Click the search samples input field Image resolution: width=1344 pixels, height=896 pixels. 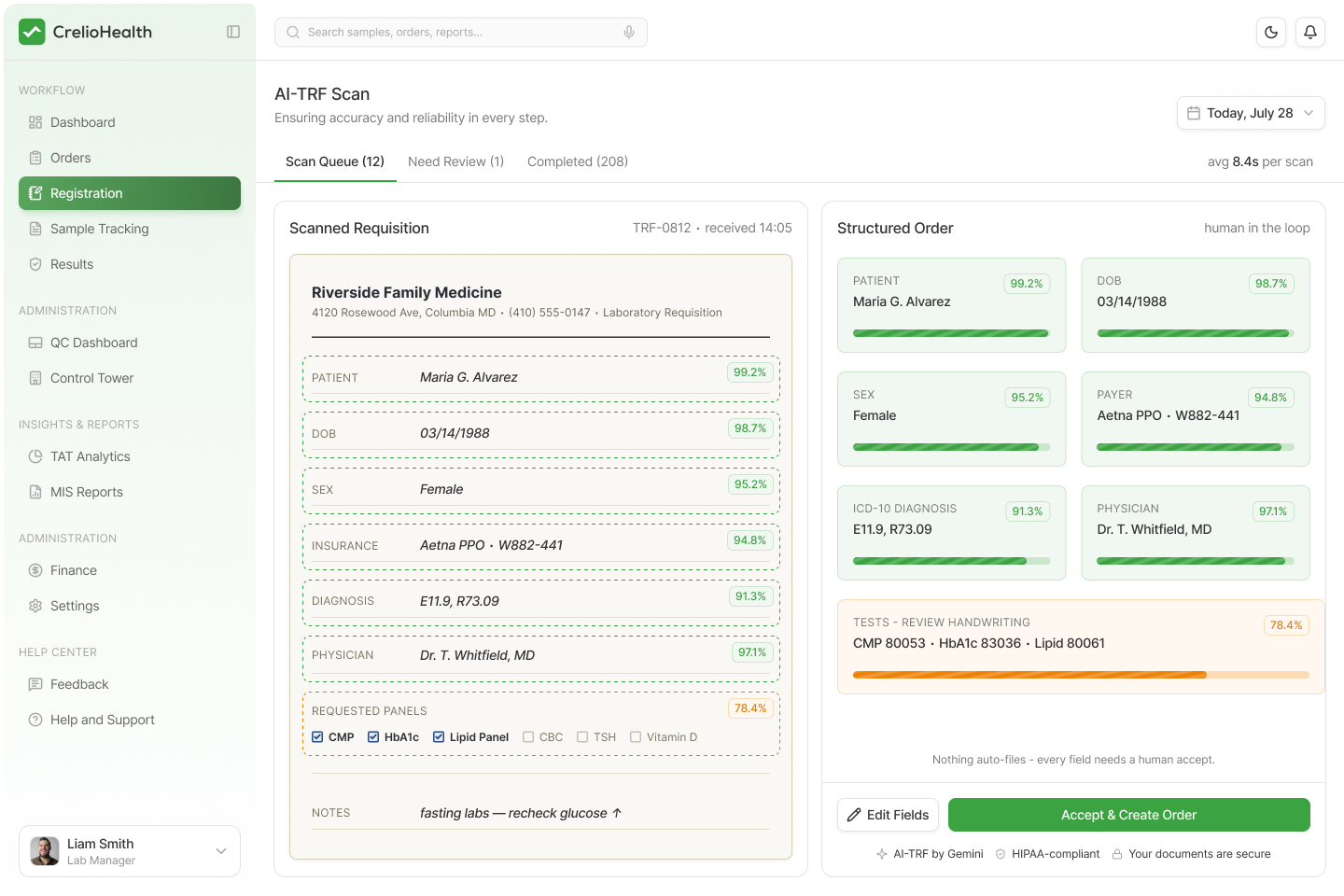point(461,32)
